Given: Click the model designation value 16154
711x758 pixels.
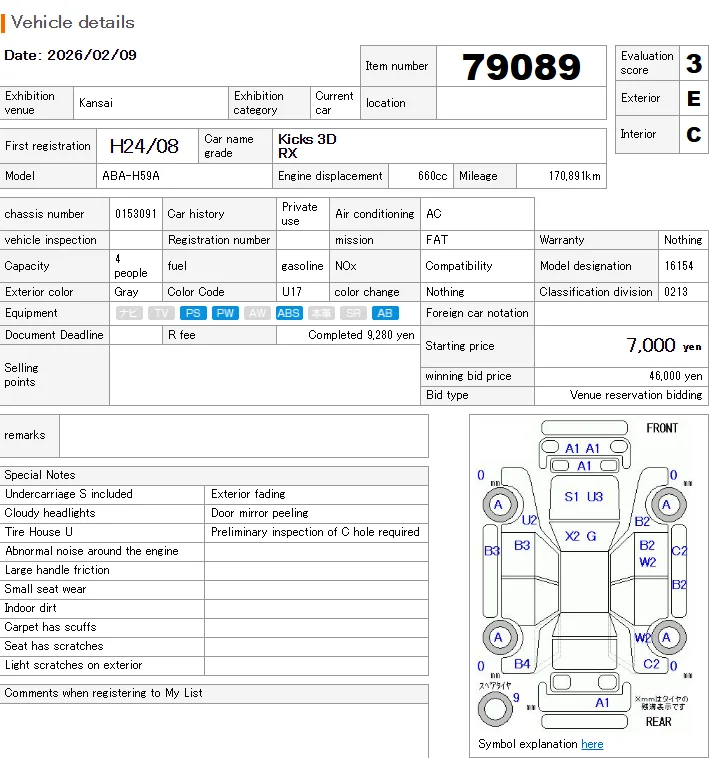Looking at the screenshot, I should 679,266.
